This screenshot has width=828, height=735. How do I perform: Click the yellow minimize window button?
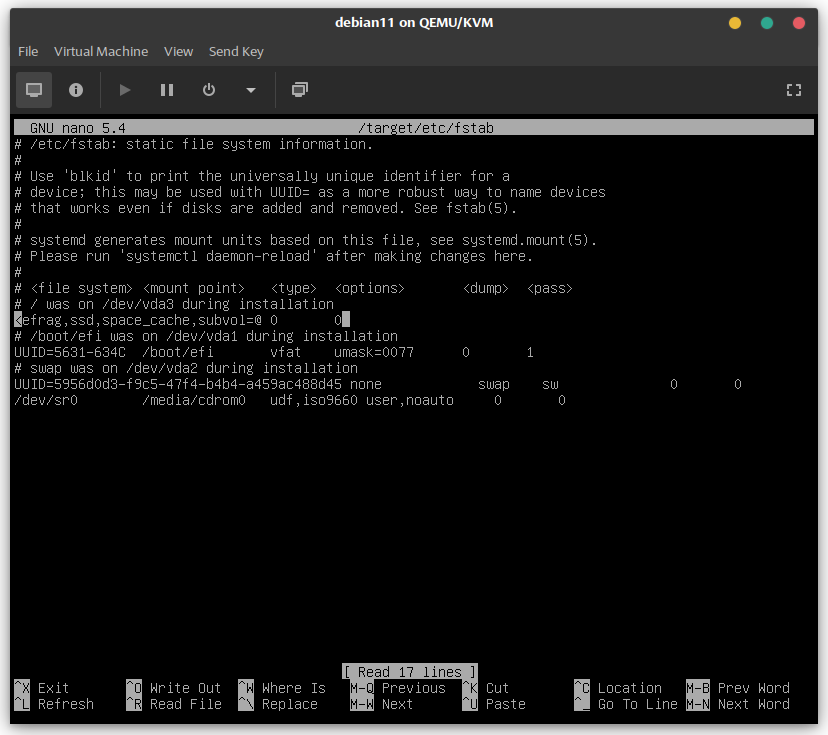point(735,23)
